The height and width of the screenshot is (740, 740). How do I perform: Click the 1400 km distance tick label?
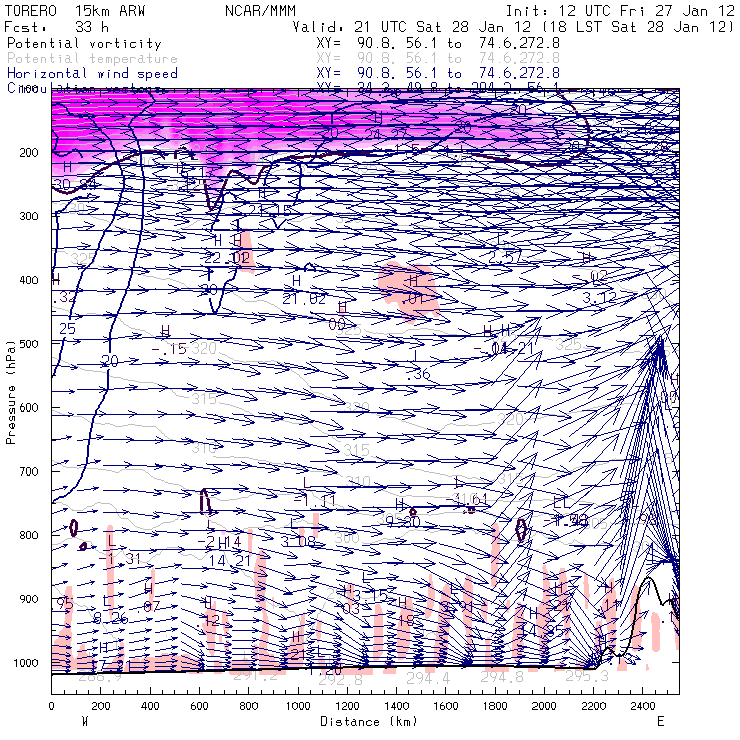coord(396,706)
